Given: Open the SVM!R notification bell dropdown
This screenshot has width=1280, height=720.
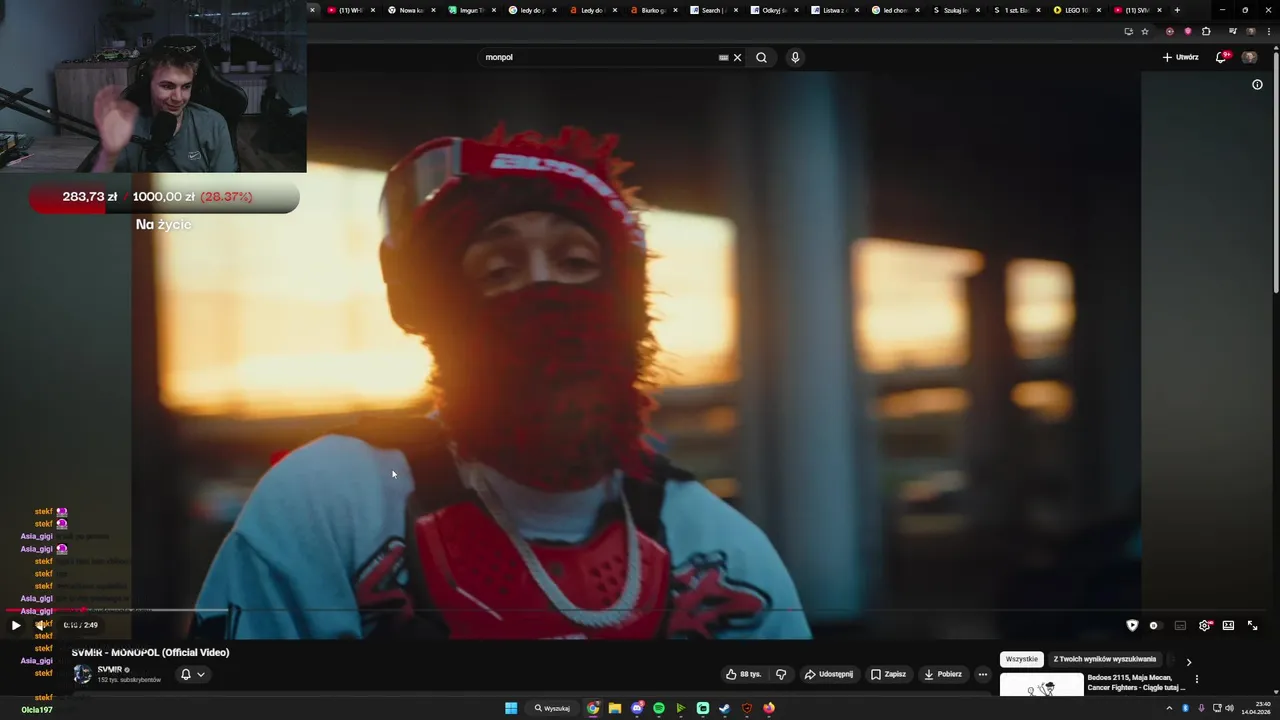Looking at the screenshot, I should [x=192, y=674].
